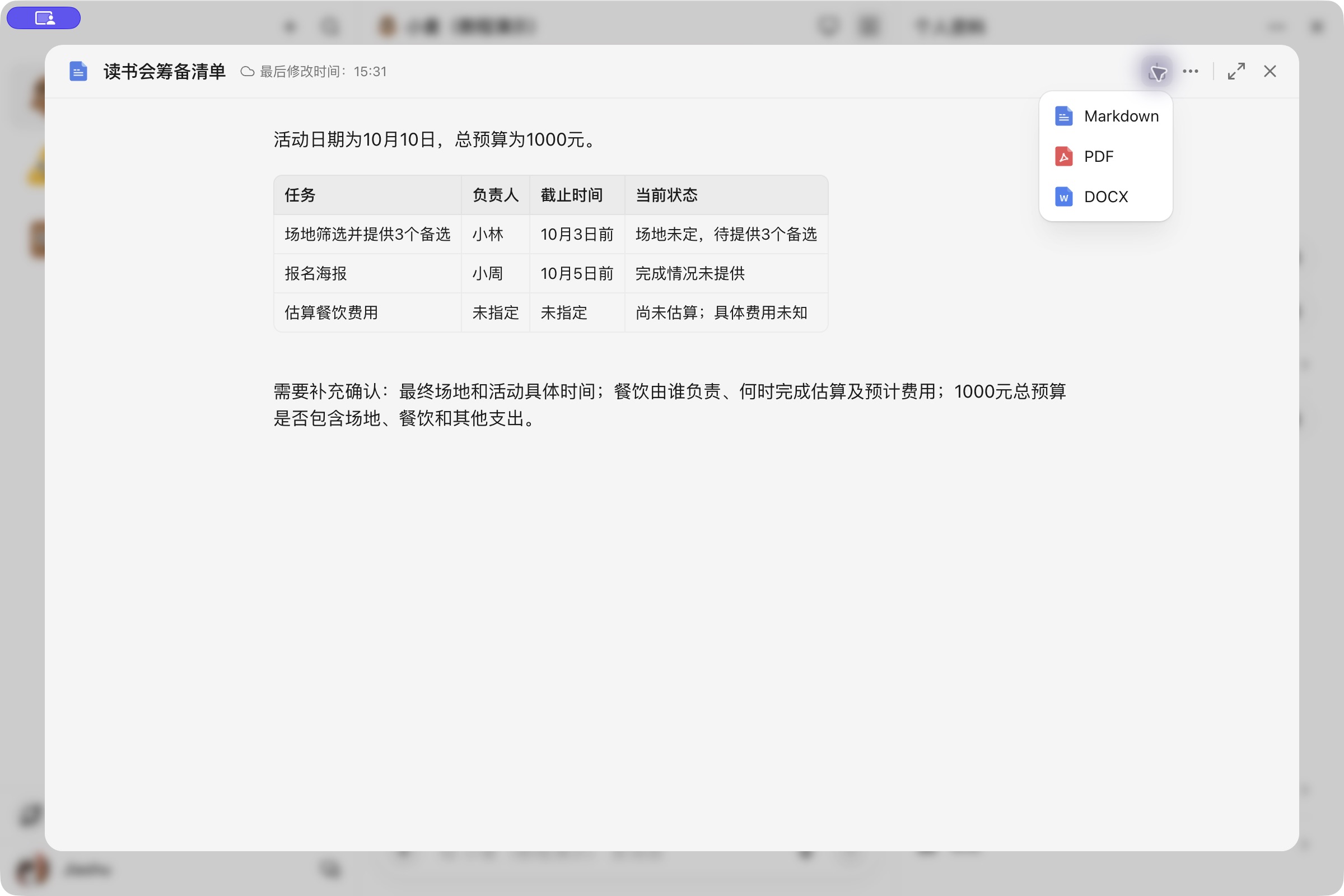Screen dimensions: 1344x896
Task: Click last modified time 15:31 label
Action: click(324, 72)
